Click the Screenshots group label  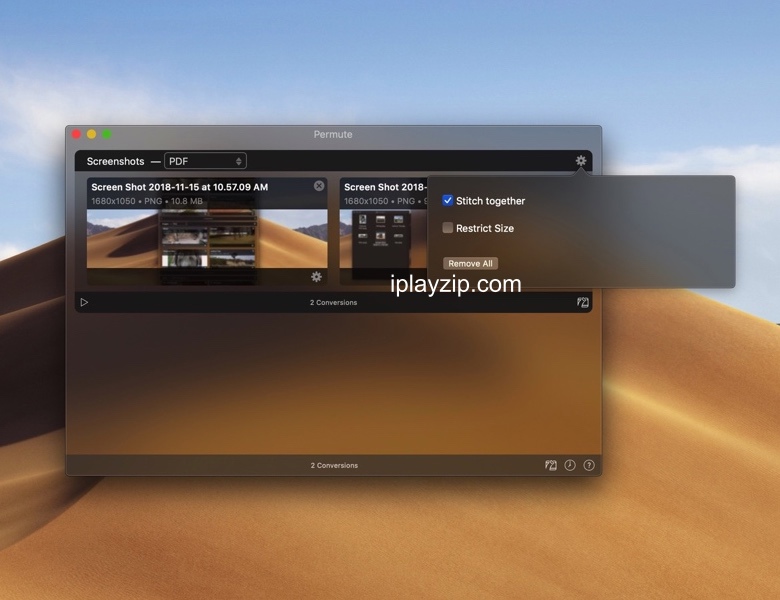[x=115, y=161]
